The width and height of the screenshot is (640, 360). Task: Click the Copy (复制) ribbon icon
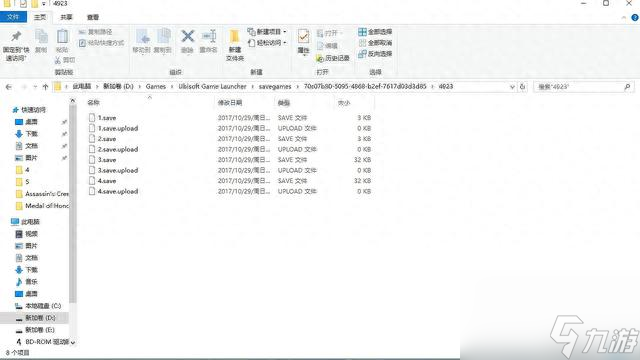41,37
